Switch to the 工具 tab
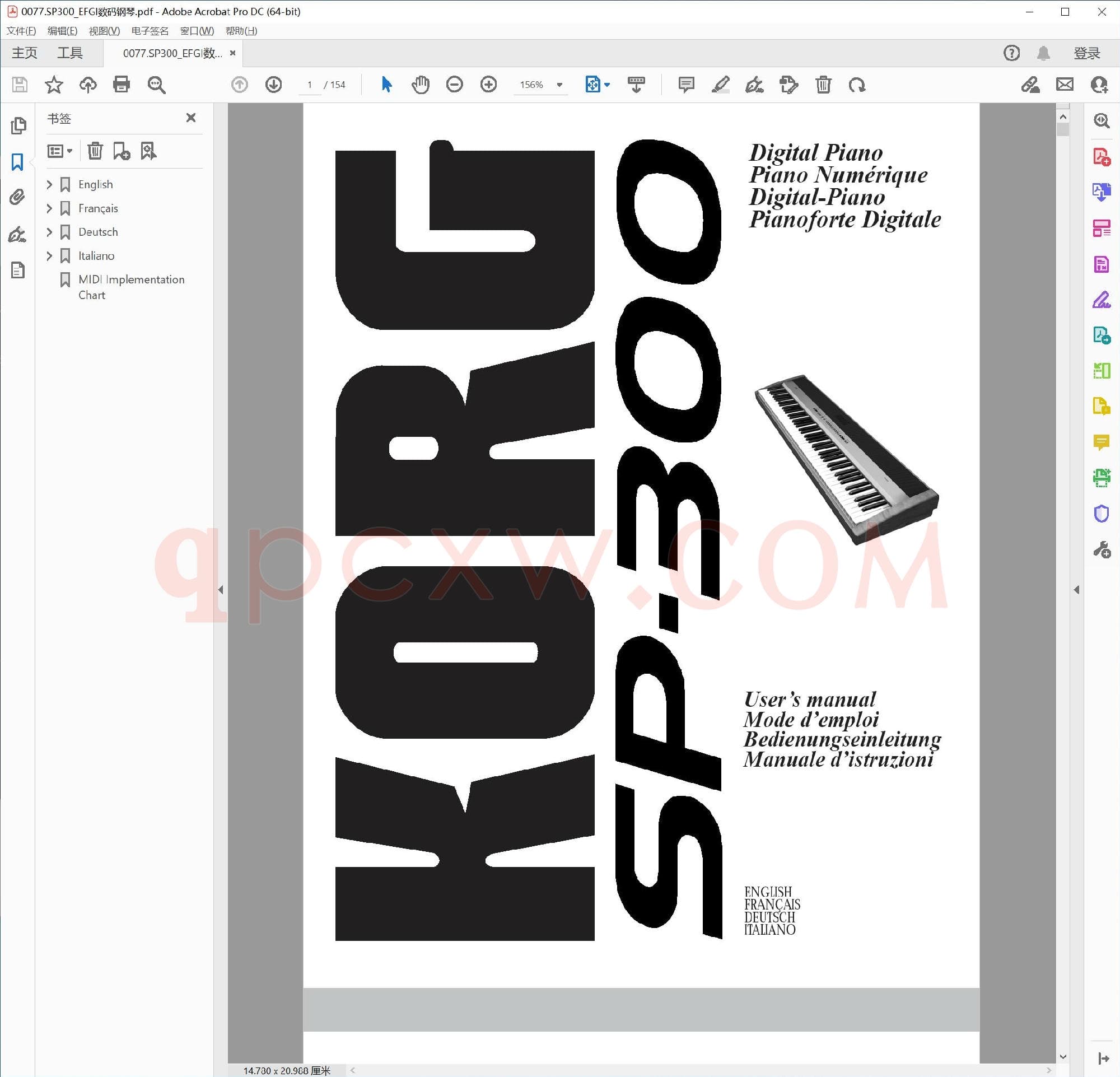1120x1077 pixels. 69,53
